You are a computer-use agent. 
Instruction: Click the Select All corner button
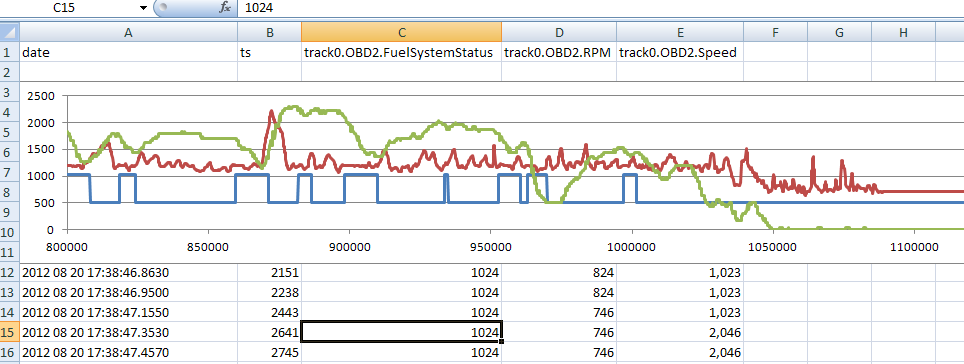pyautogui.click(x=10, y=33)
